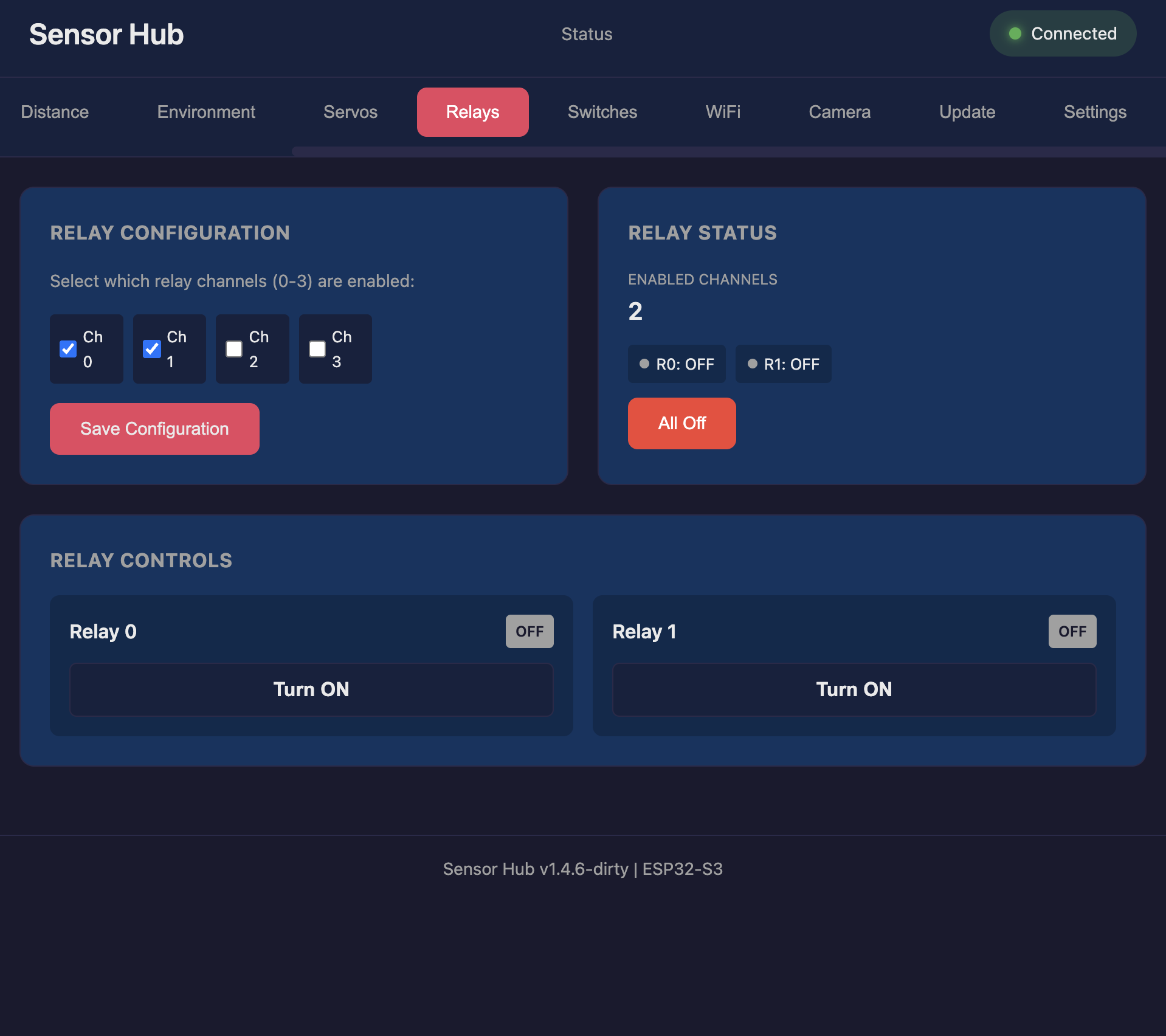Open the Environment tab
Screen dimensions: 1166x1036
(x=205, y=112)
